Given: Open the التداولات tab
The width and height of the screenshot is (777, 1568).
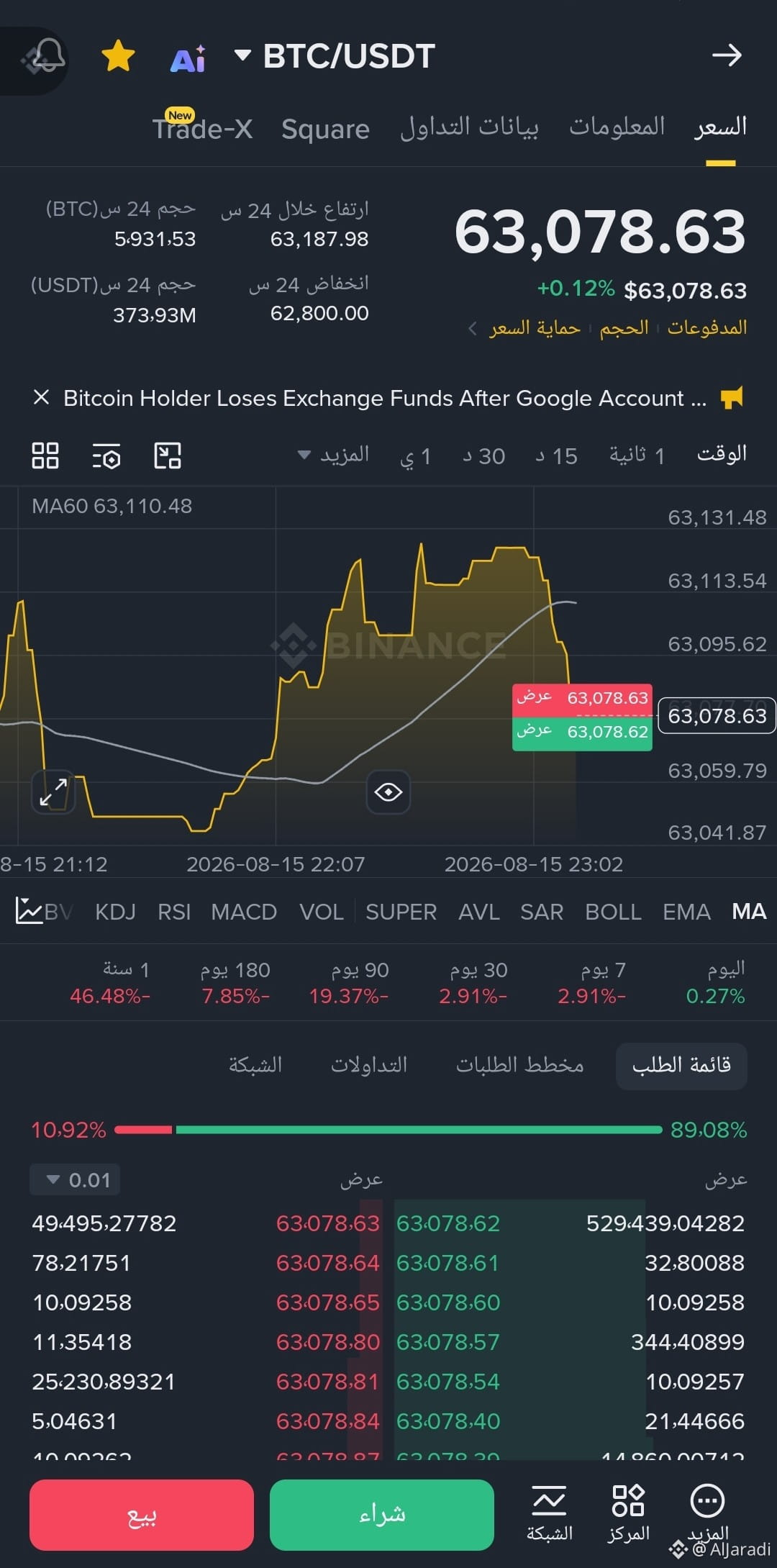Looking at the screenshot, I should tap(369, 1065).
